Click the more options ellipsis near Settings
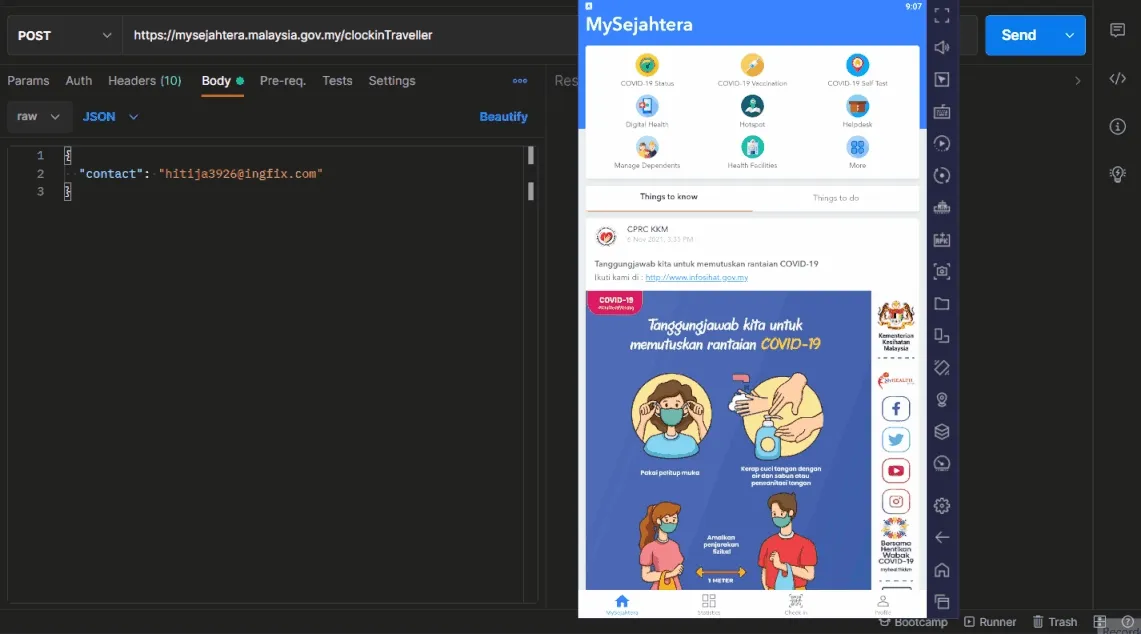Viewport: 1141px width, 634px height. [x=520, y=81]
